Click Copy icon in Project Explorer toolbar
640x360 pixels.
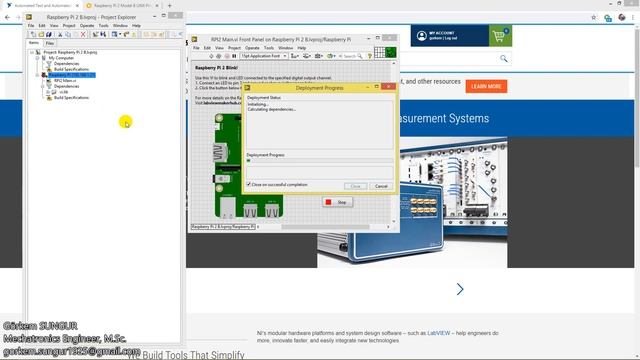(68, 35)
